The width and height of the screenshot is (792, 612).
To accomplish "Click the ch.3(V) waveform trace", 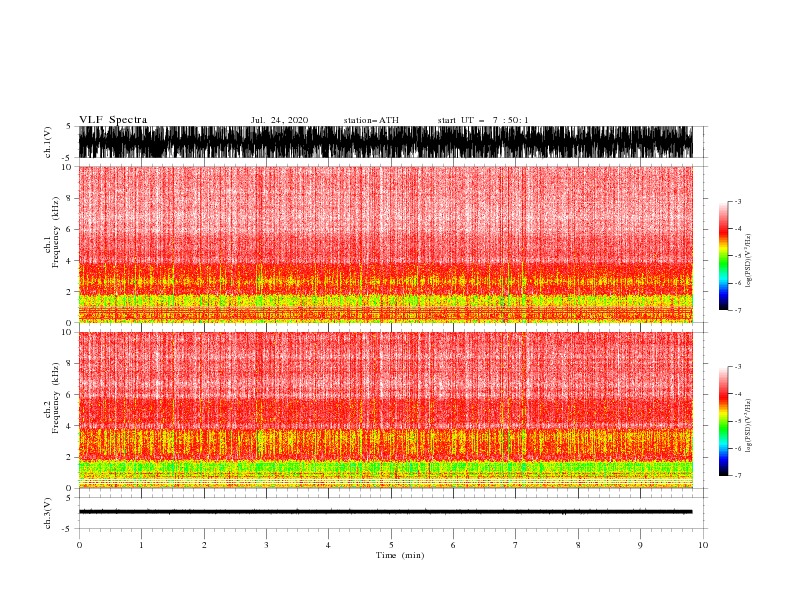I will coord(385,512).
